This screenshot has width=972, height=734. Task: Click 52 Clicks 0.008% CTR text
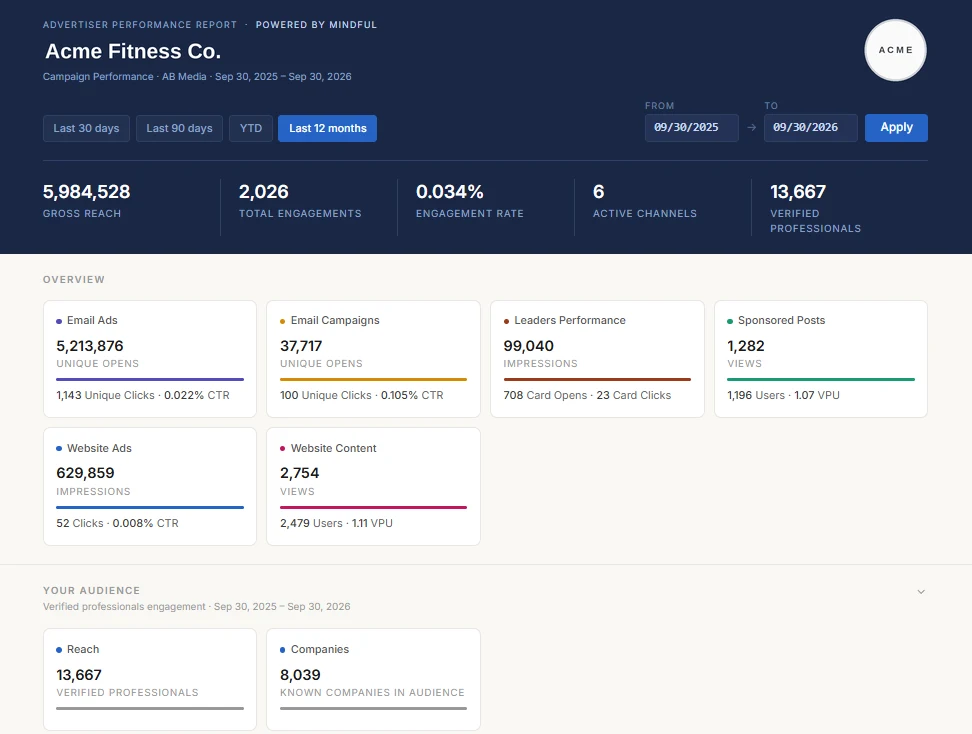pyautogui.click(x=117, y=523)
